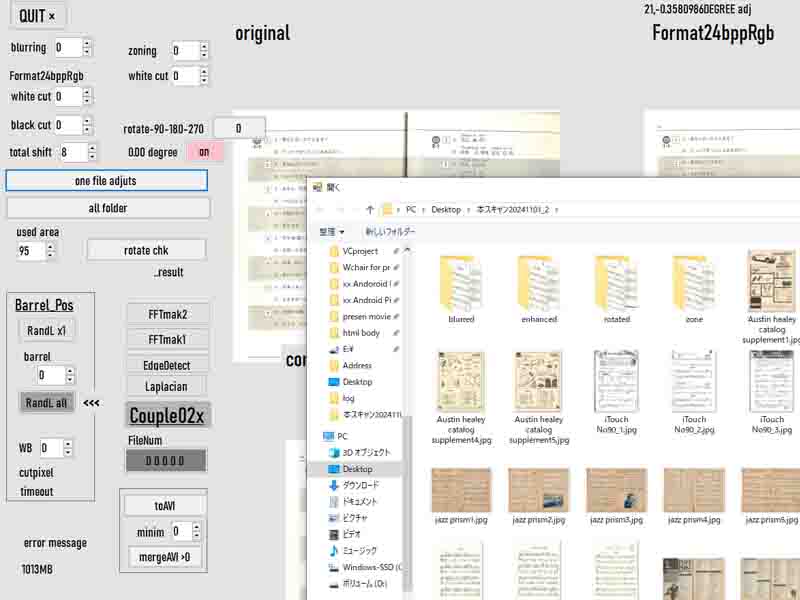Expand the PC node in navigation tree
Viewport: 800px width, 600px height.
[319, 437]
